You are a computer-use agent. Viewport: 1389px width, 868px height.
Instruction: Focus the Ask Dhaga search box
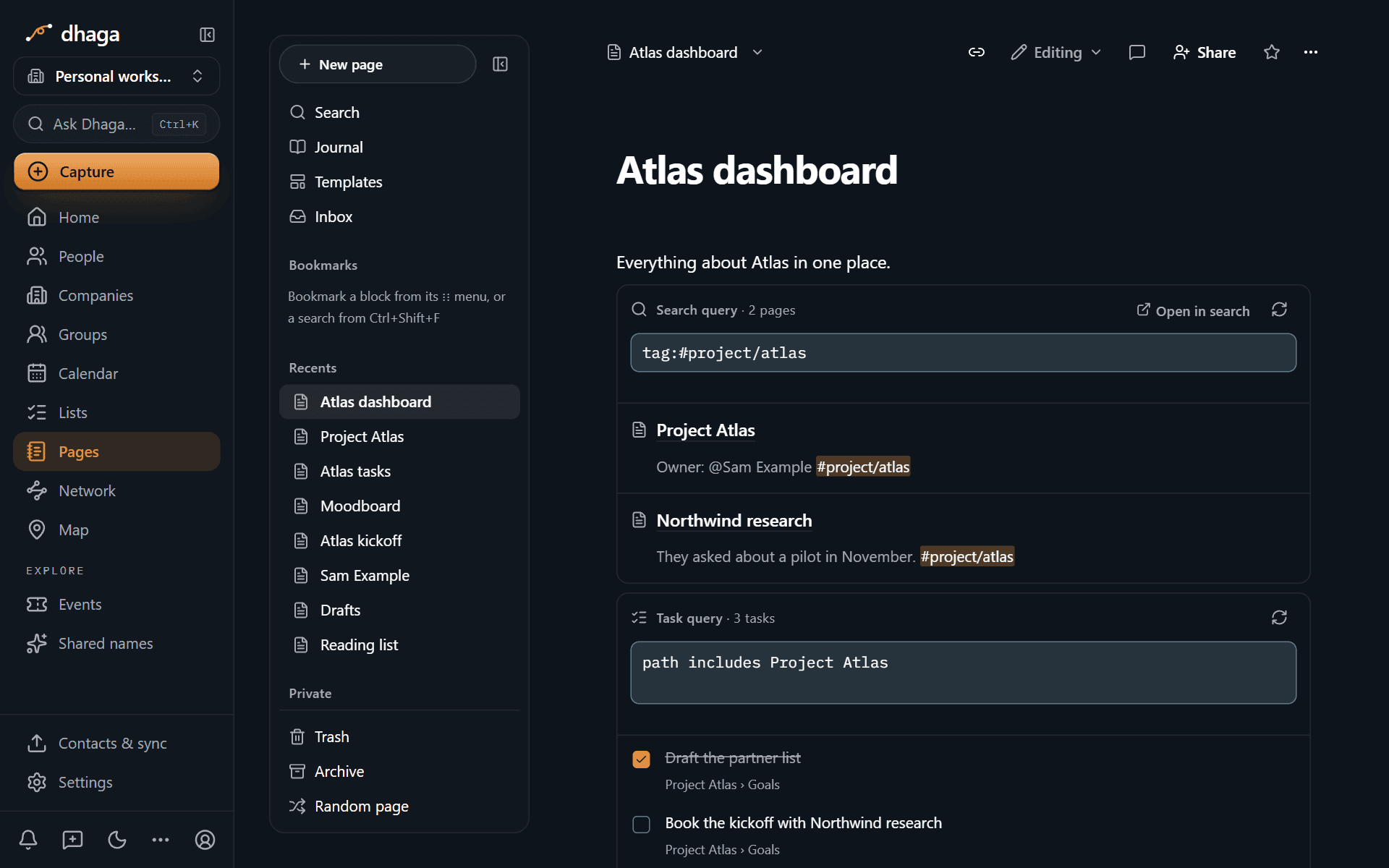pyautogui.click(x=116, y=124)
